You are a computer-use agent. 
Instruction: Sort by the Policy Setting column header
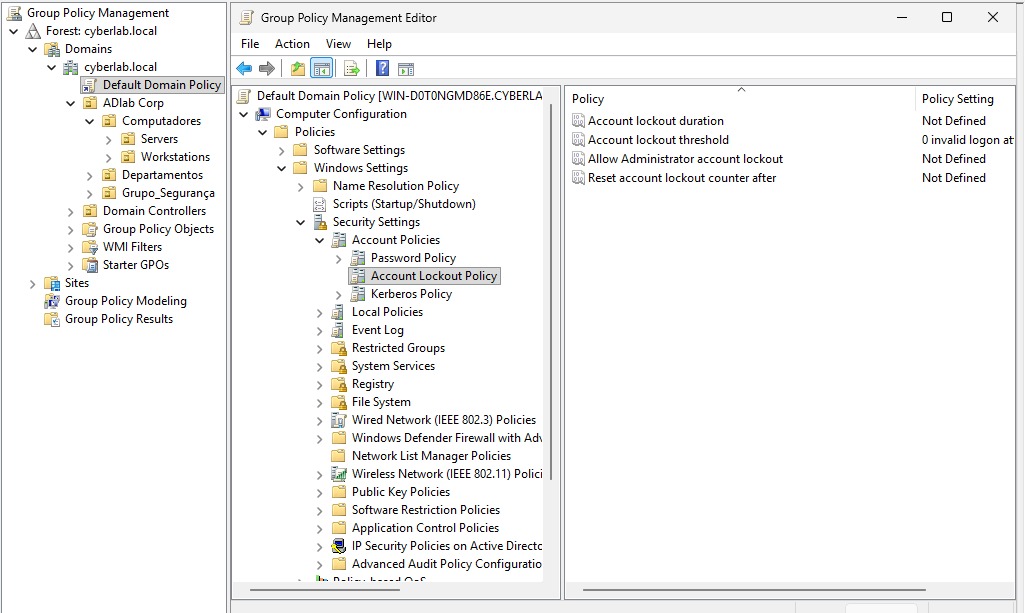point(964,99)
